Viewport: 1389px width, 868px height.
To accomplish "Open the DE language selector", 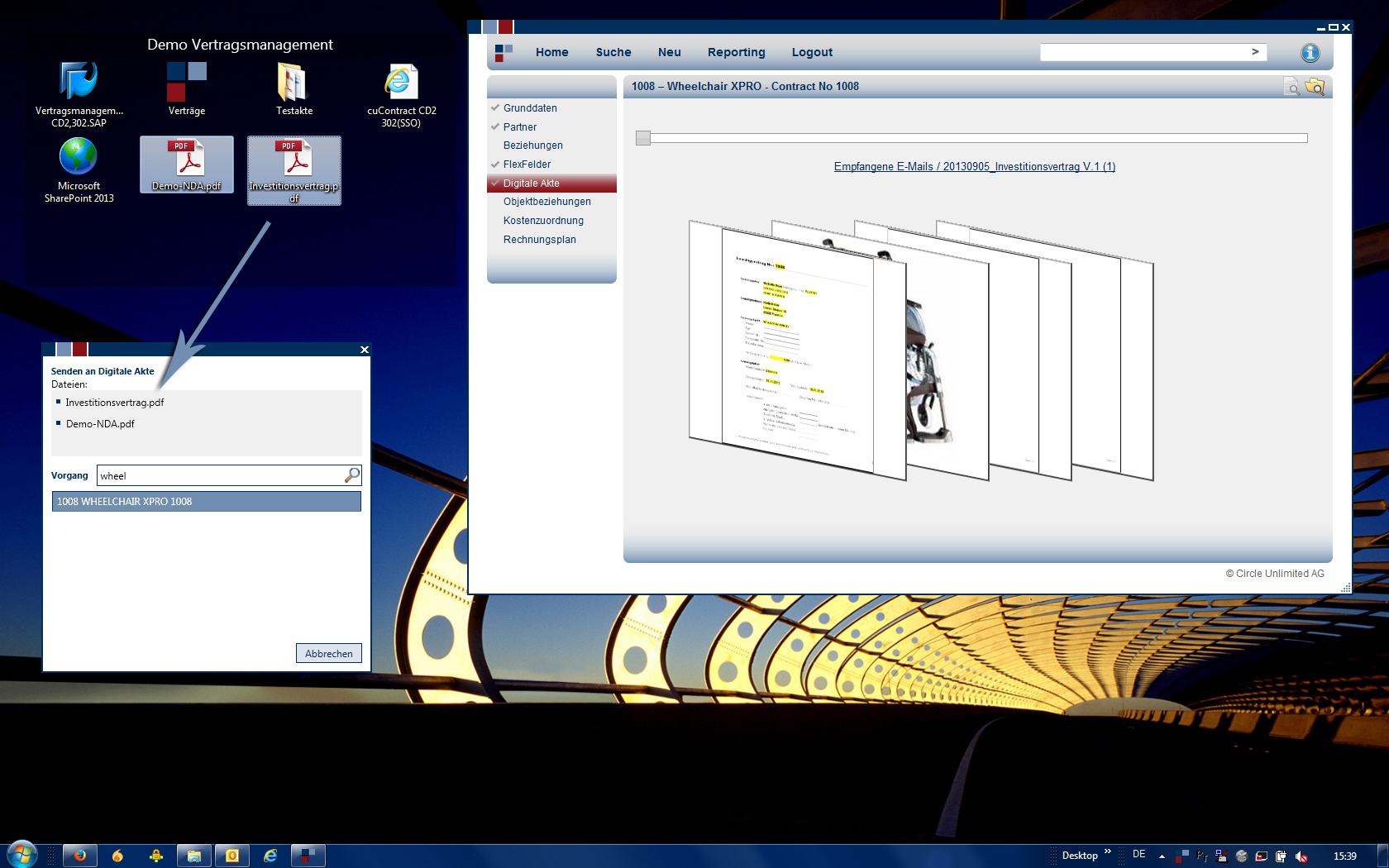I will [1139, 855].
